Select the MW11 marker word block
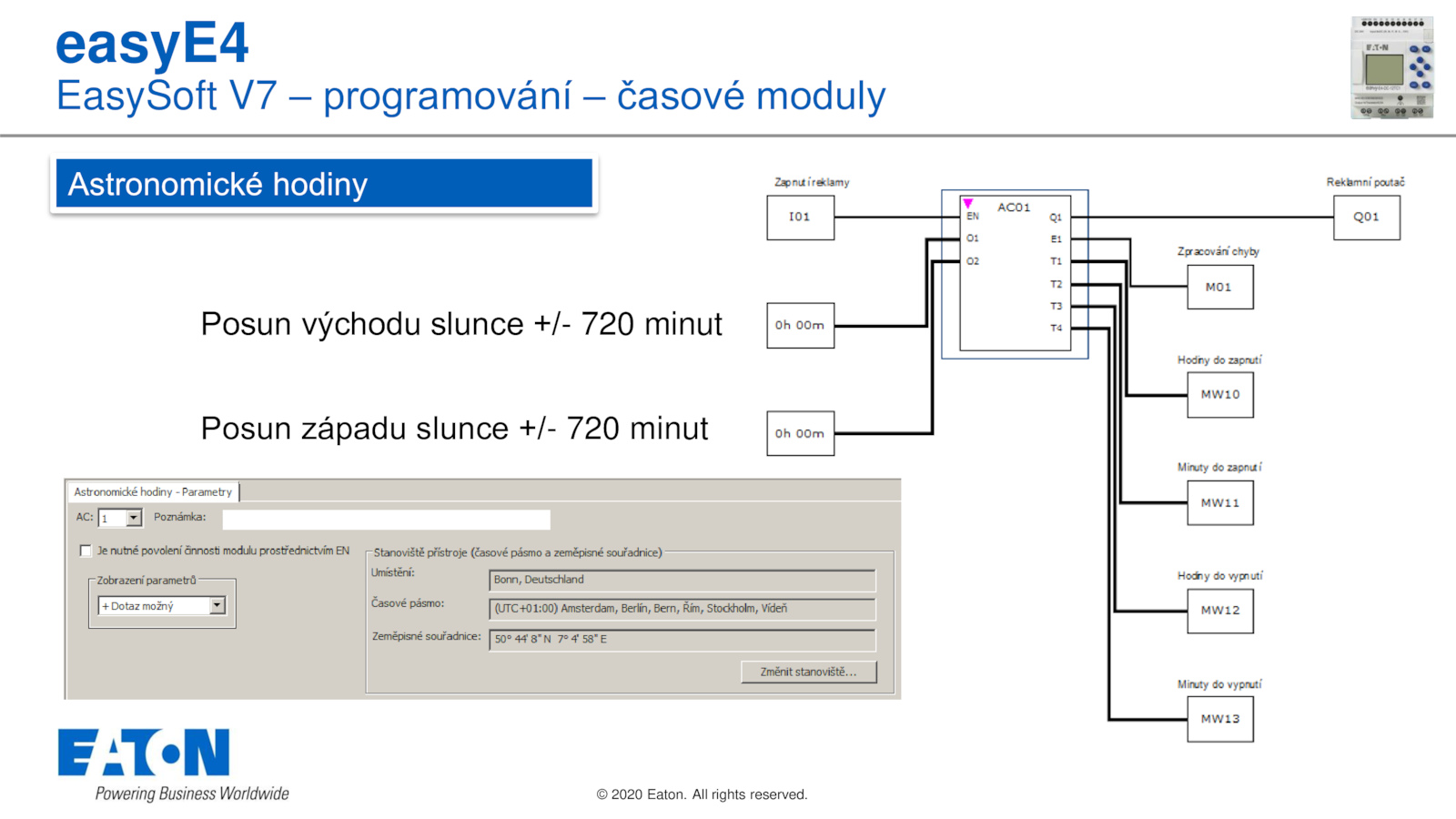Screen dimensions: 1456x819 1220,502
